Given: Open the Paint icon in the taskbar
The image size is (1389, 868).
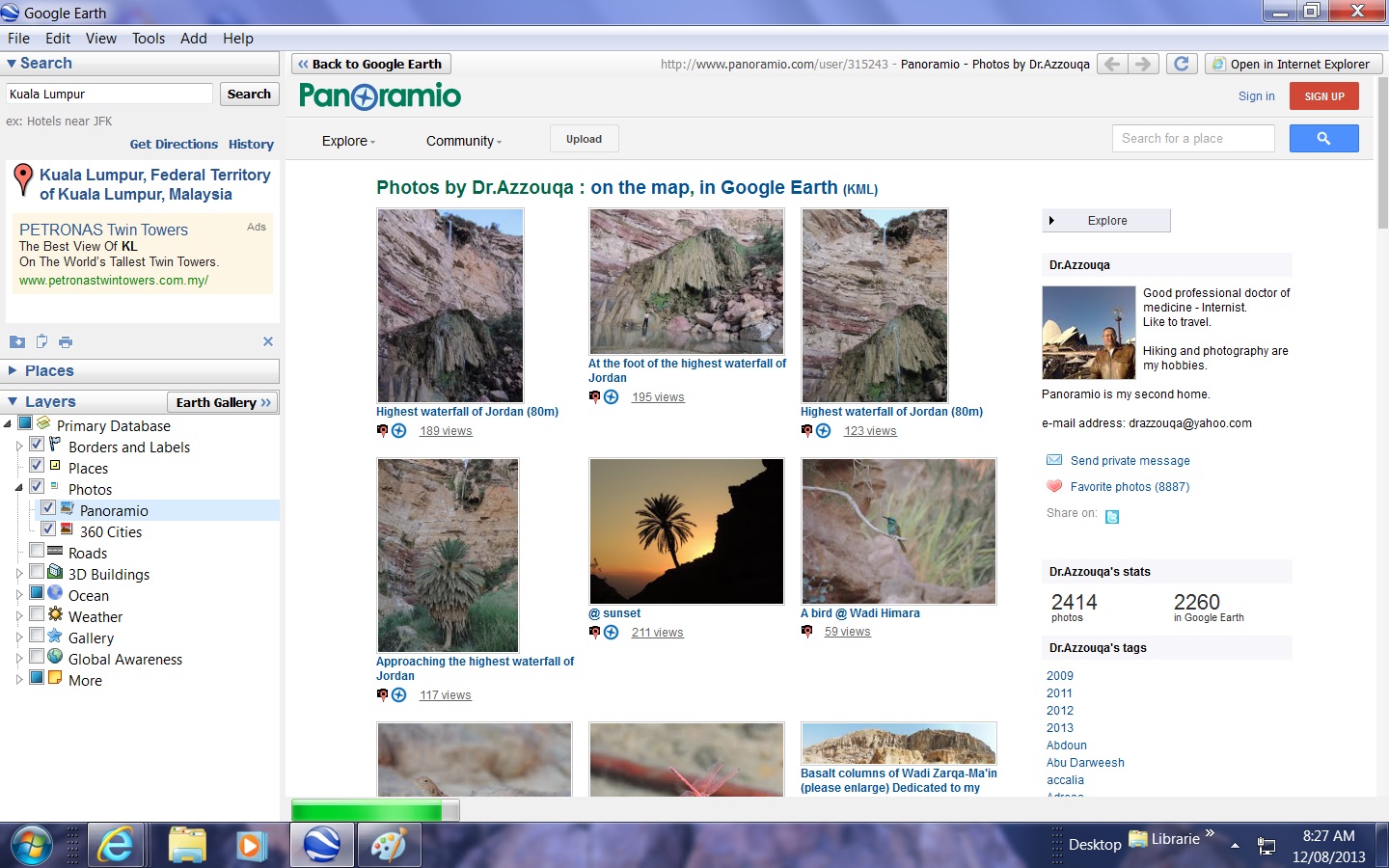Looking at the screenshot, I should tap(389, 846).
